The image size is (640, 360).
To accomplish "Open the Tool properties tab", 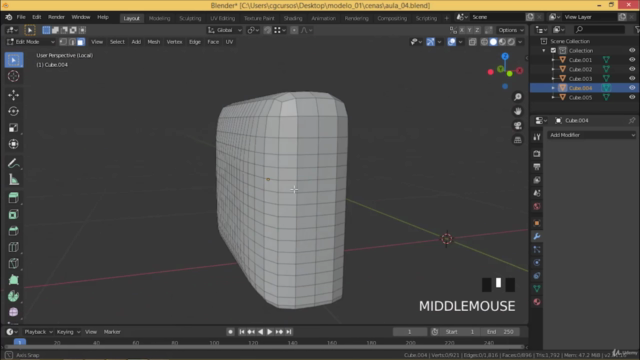I will point(537,138).
